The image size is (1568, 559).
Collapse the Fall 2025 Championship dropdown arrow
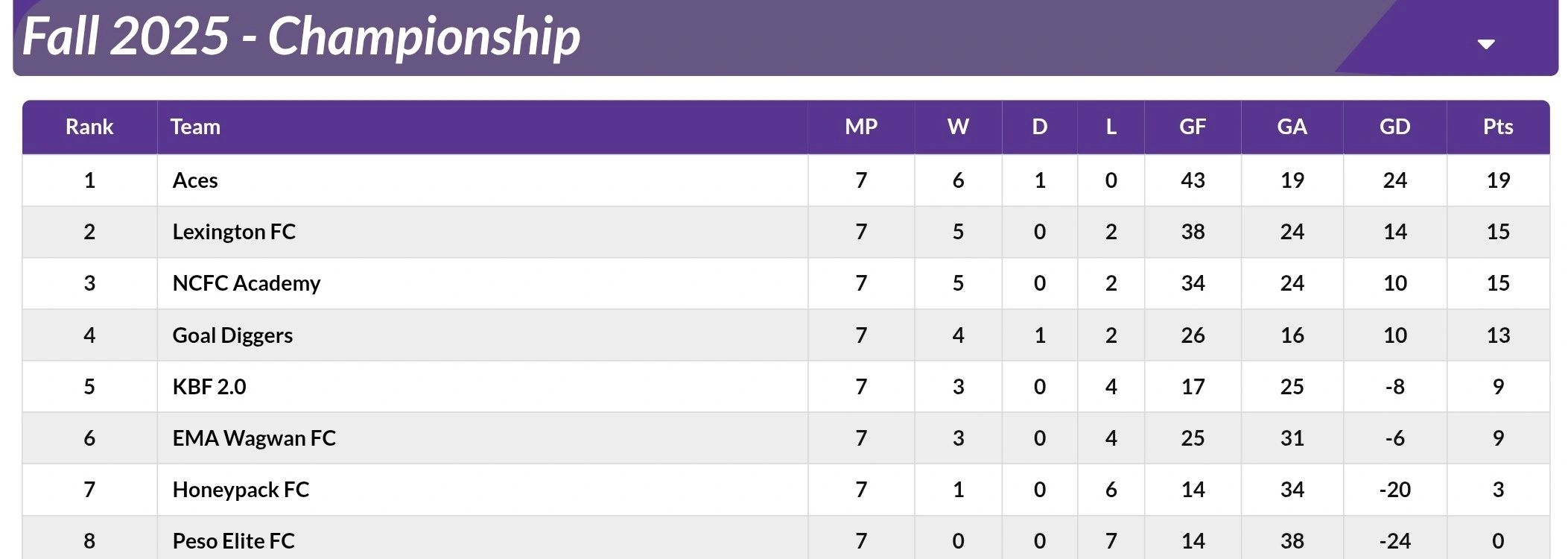(1485, 45)
